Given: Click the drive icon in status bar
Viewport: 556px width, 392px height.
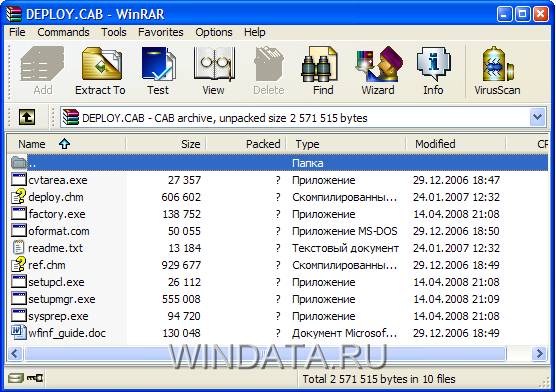Looking at the screenshot, I should pos(16,378).
